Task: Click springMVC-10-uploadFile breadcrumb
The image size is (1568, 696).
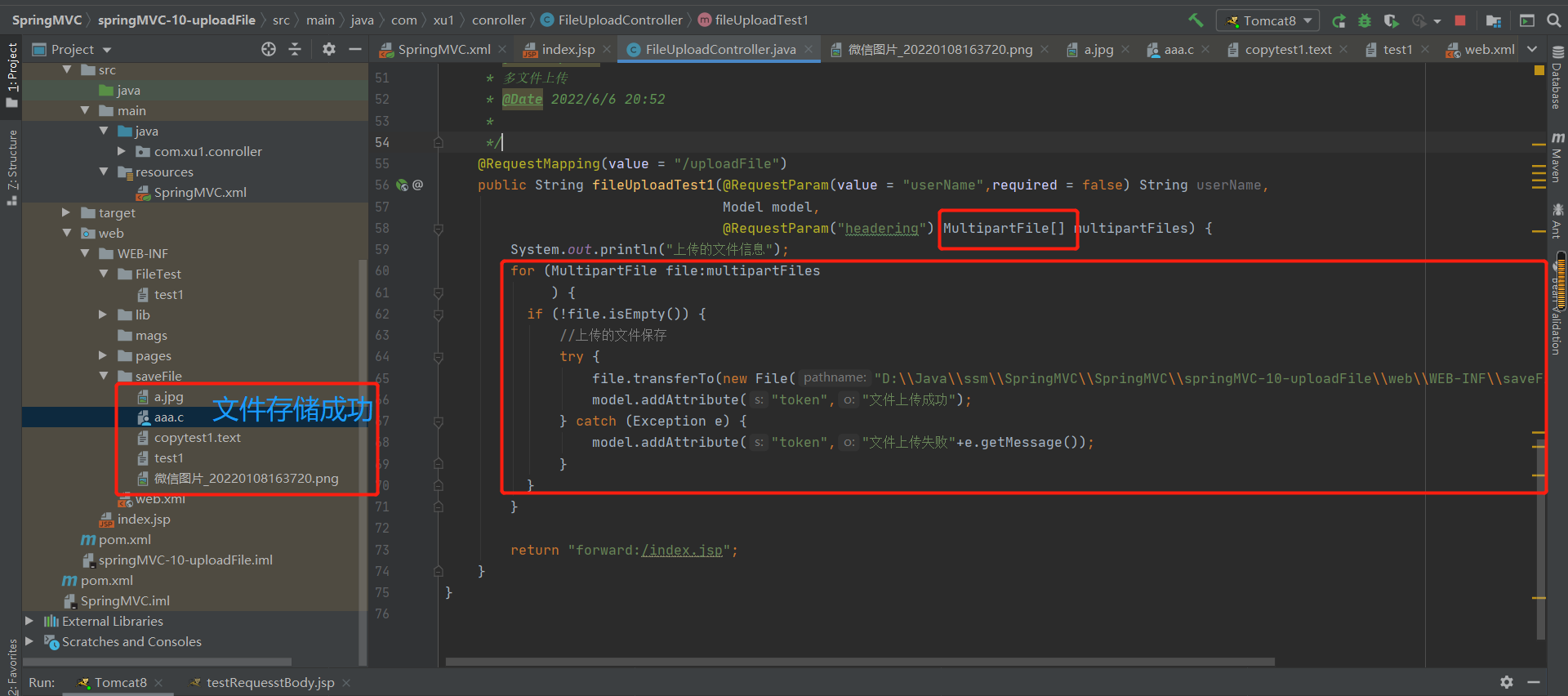Action: click(x=176, y=20)
